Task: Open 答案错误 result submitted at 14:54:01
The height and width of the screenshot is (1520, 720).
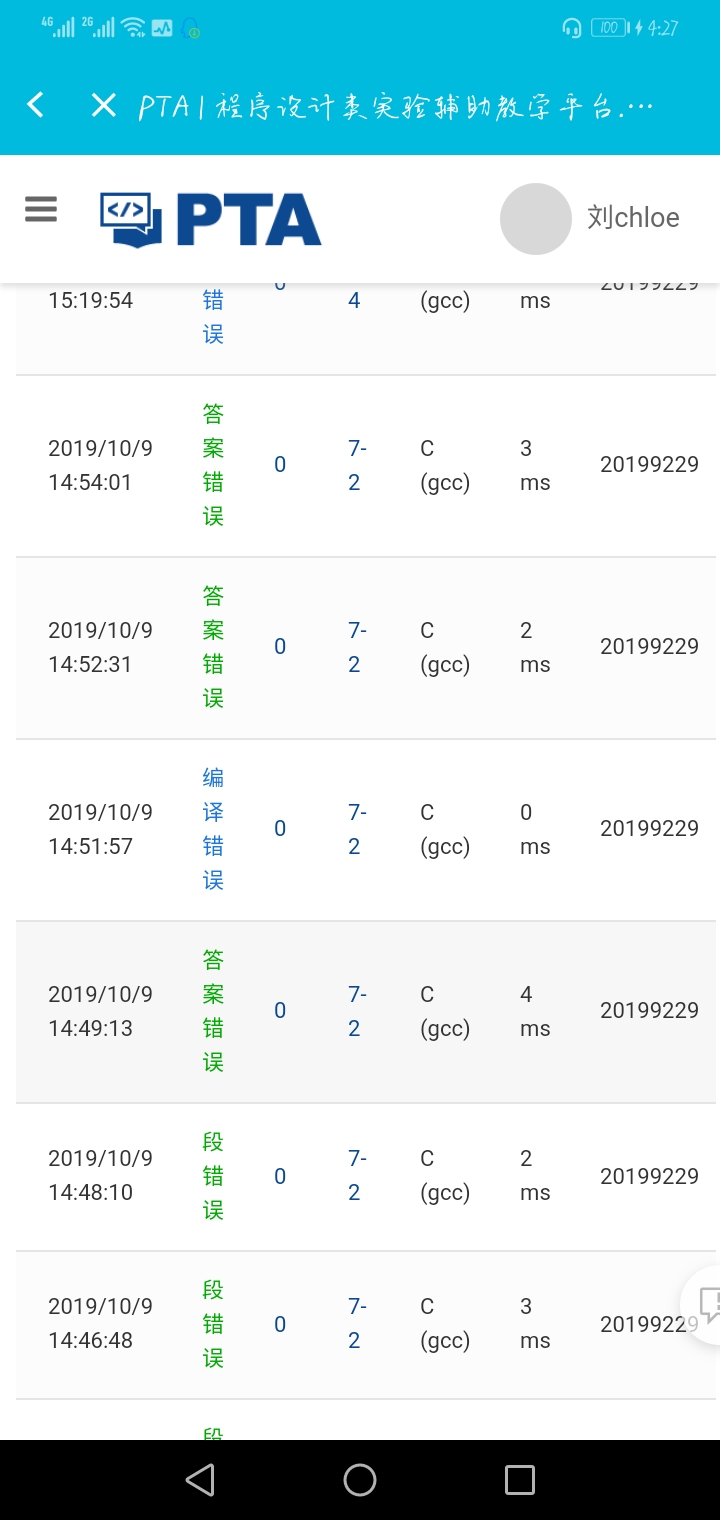Action: point(213,465)
